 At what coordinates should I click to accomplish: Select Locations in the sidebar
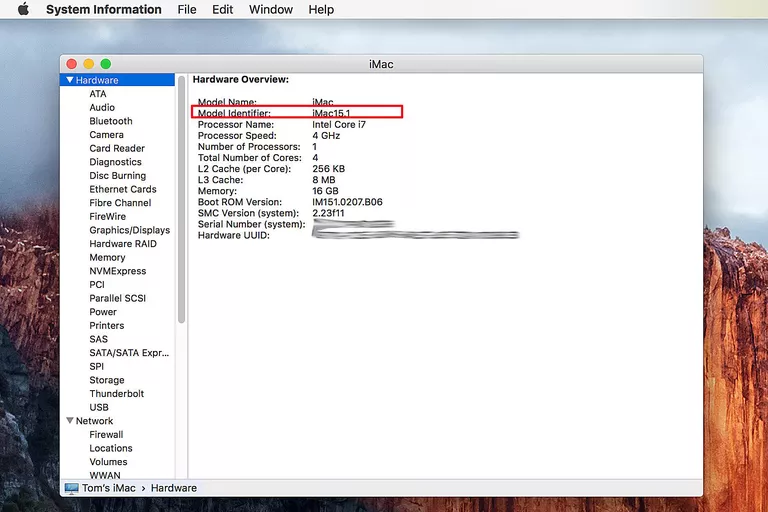[x=111, y=448]
